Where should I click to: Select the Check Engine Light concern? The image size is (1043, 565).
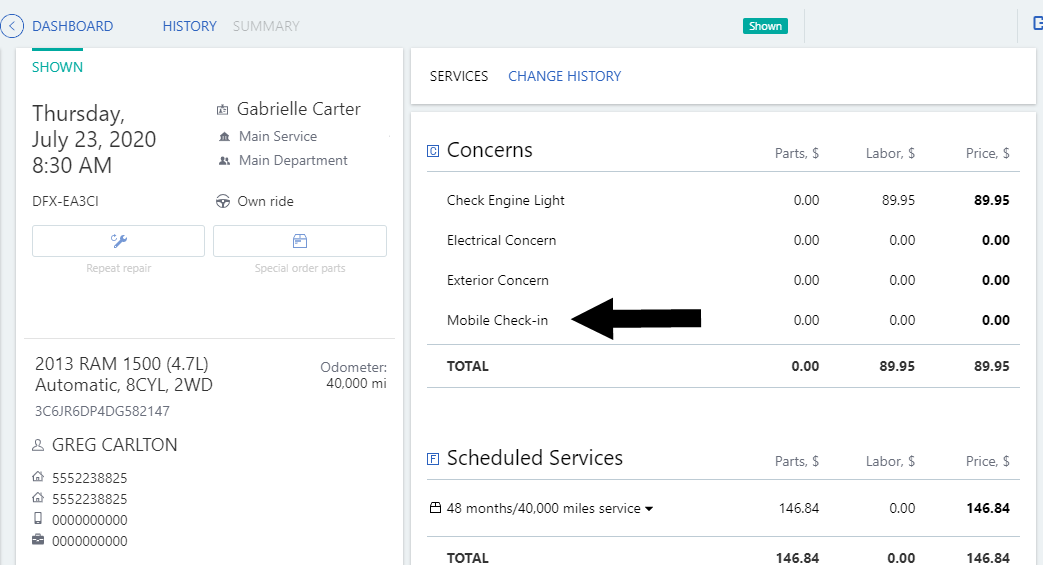[505, 200]
